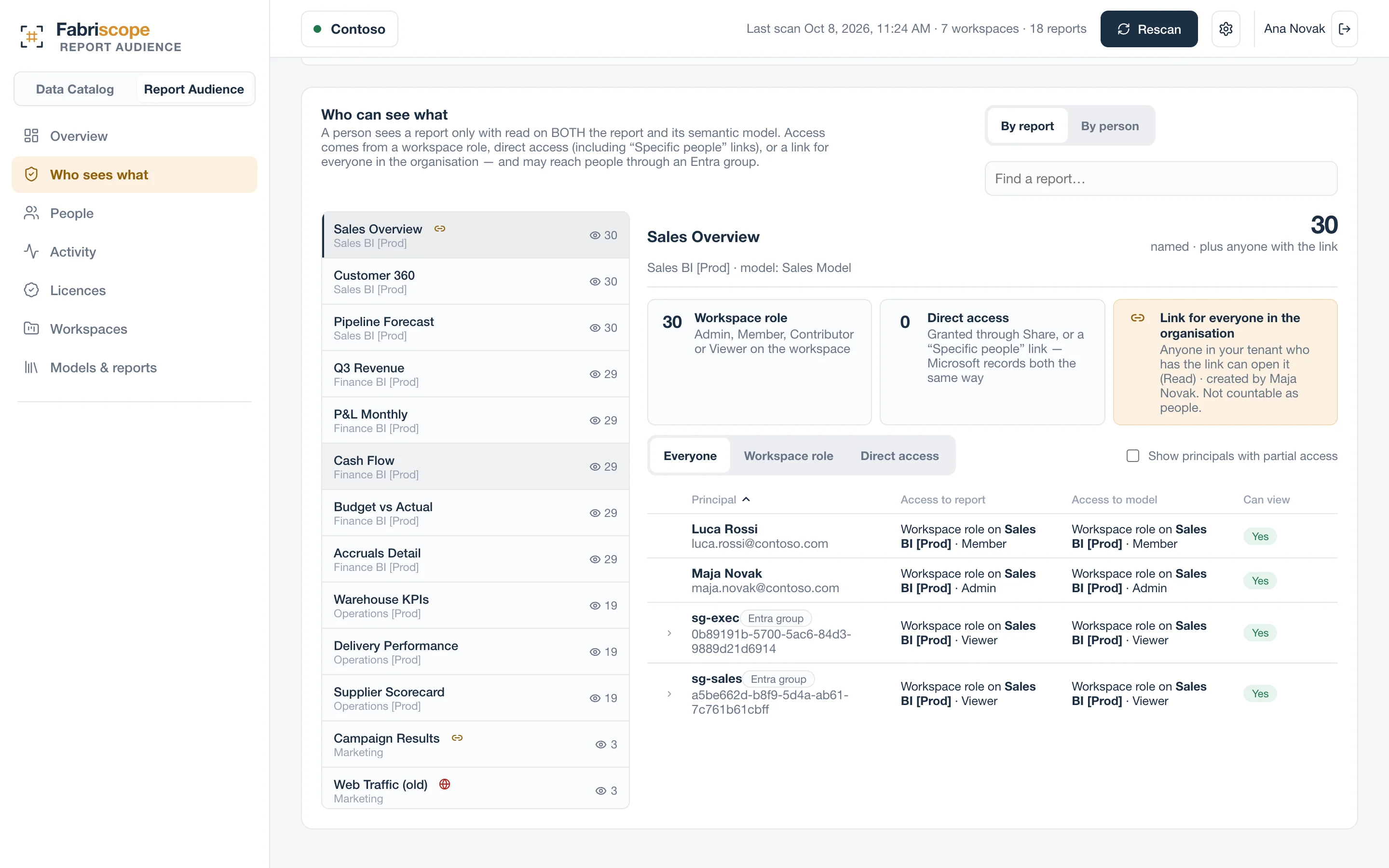1389x868 pixels.
Task: Select the Pipeline Forecast report row
Action: [x=475, y=328]
